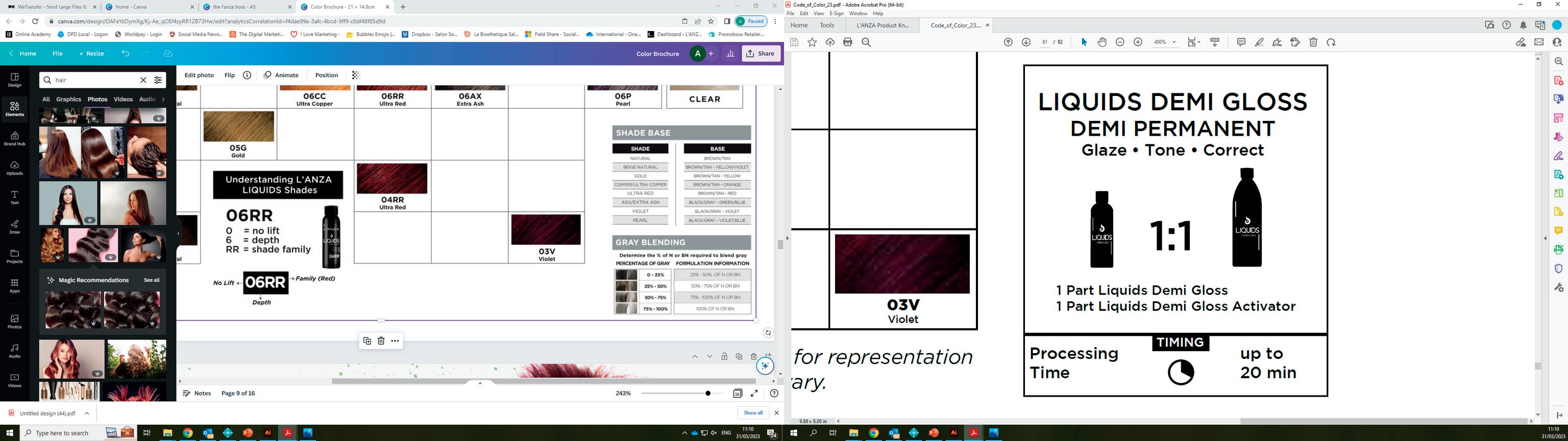
Task: Switch to the Videos tab in Elements
Action: coord(123,100)
